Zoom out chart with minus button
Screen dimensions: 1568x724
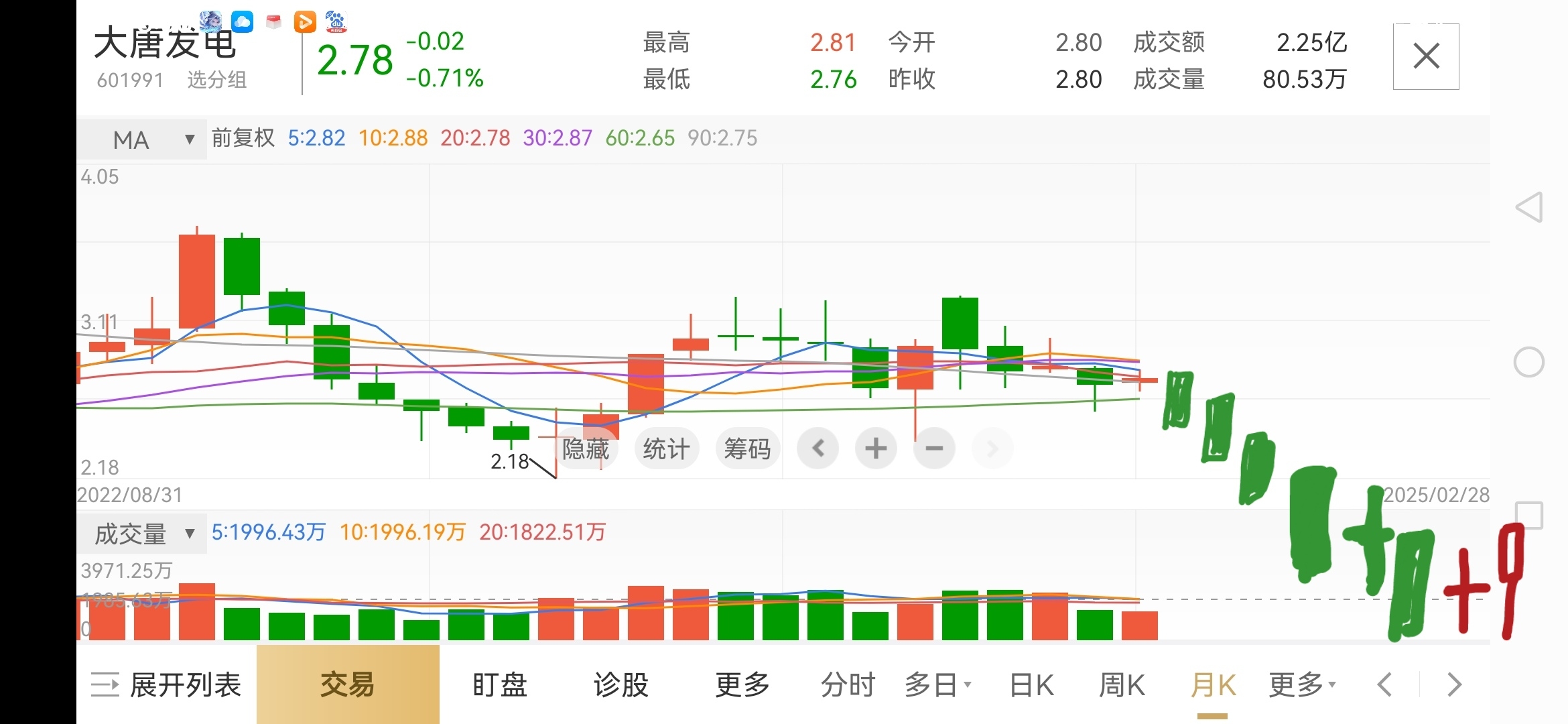(934, 448)
